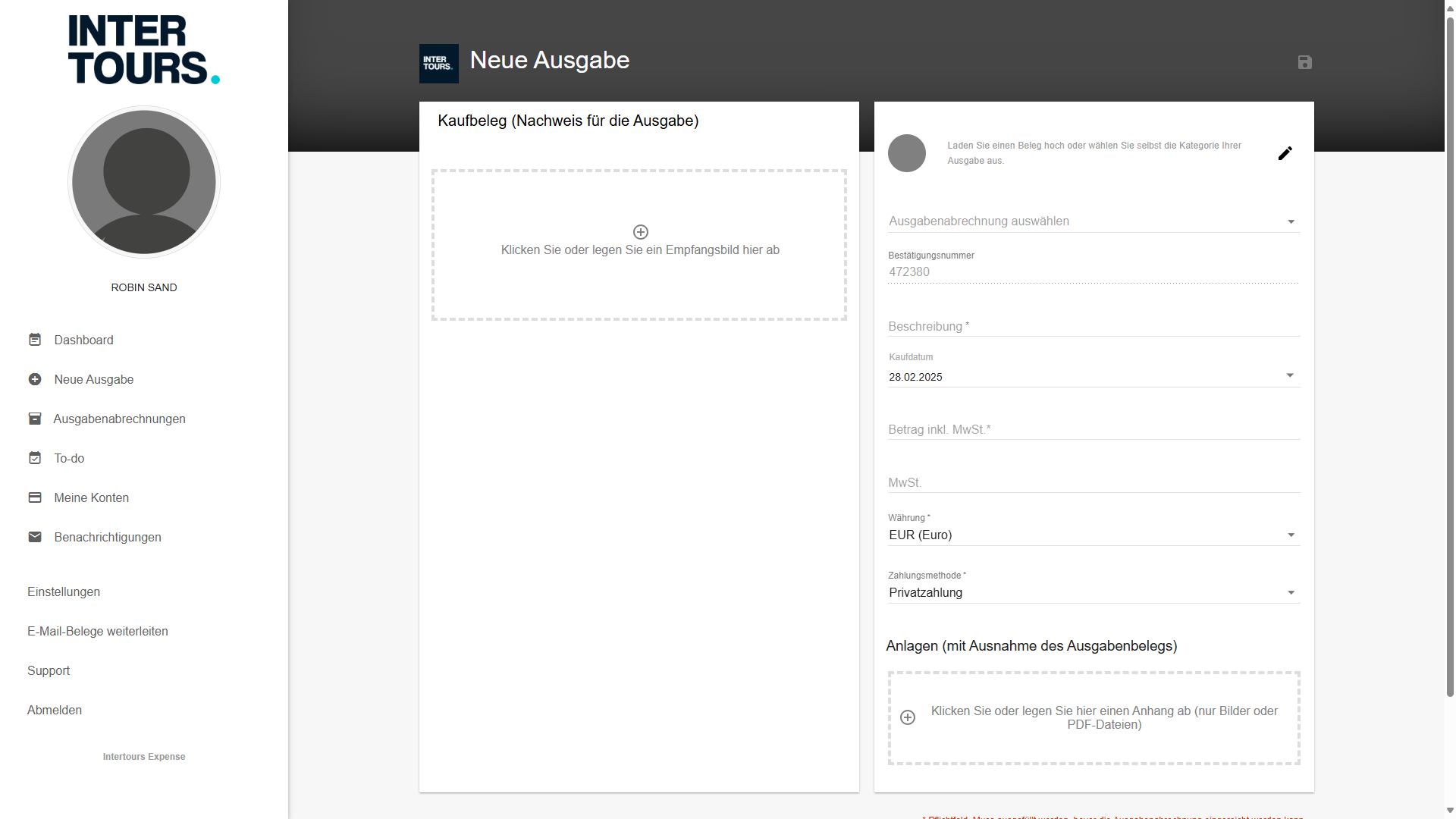Expand the Kaufdatum date picker

[1289, 376]
